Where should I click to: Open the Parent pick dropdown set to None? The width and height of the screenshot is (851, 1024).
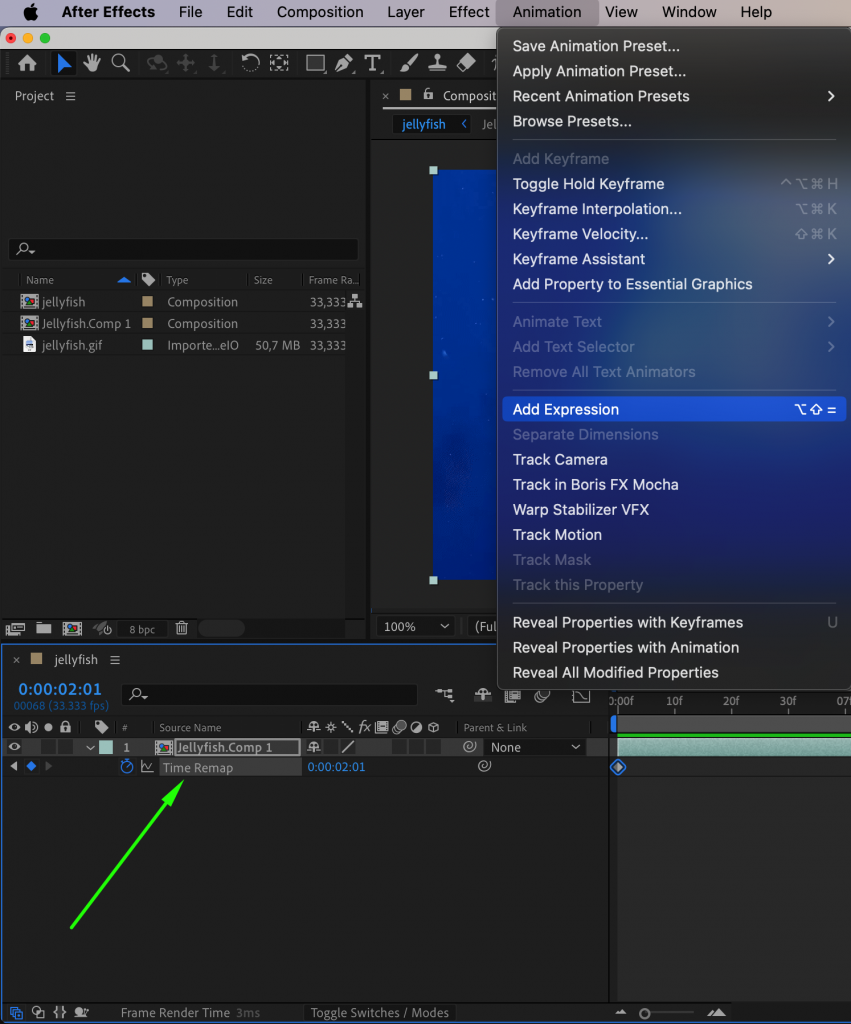535,747
